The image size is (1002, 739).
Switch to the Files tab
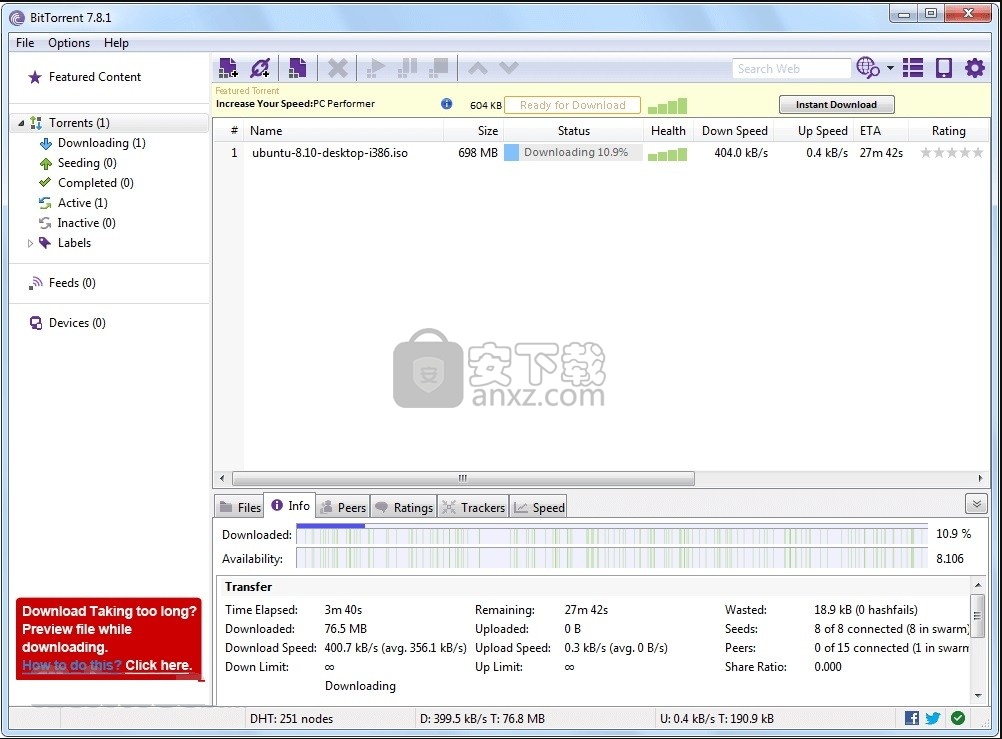pos(240,507)
